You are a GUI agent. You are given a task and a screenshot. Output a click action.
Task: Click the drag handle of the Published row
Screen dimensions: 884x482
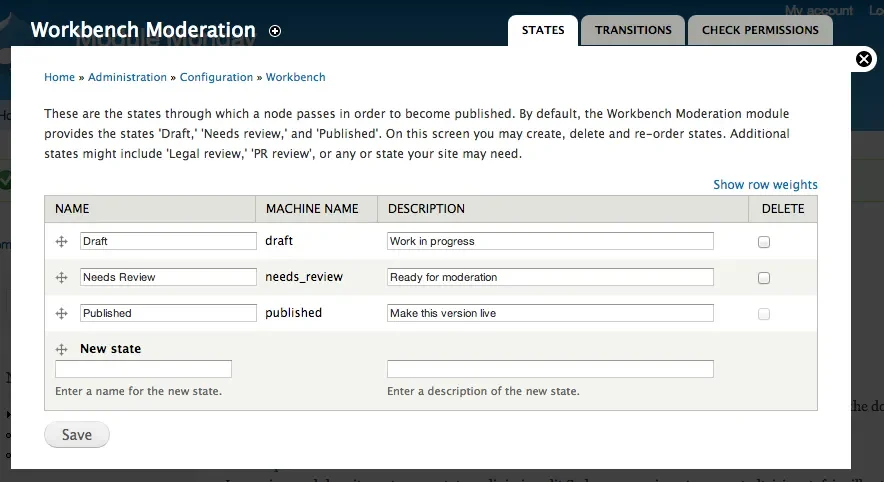click(x=61, y=313)
